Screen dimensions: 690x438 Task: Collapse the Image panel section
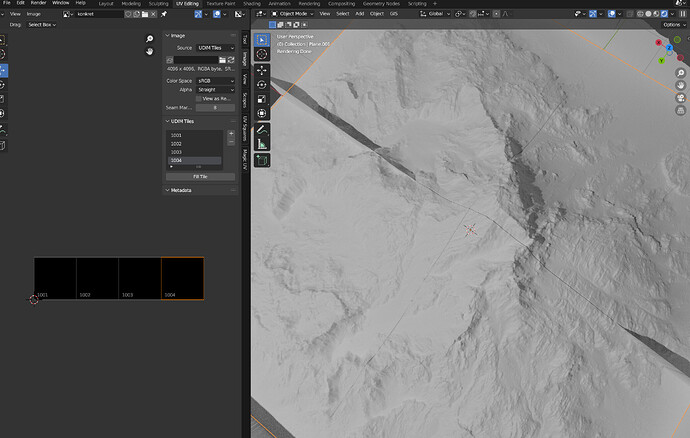coord(167,36)
